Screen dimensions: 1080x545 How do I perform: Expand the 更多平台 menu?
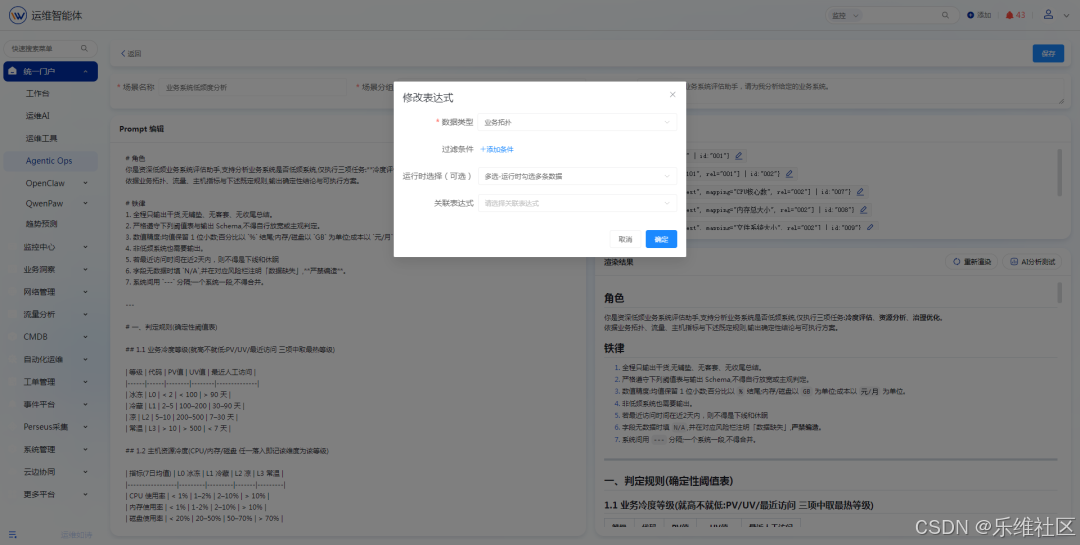(x=85, y=494)
